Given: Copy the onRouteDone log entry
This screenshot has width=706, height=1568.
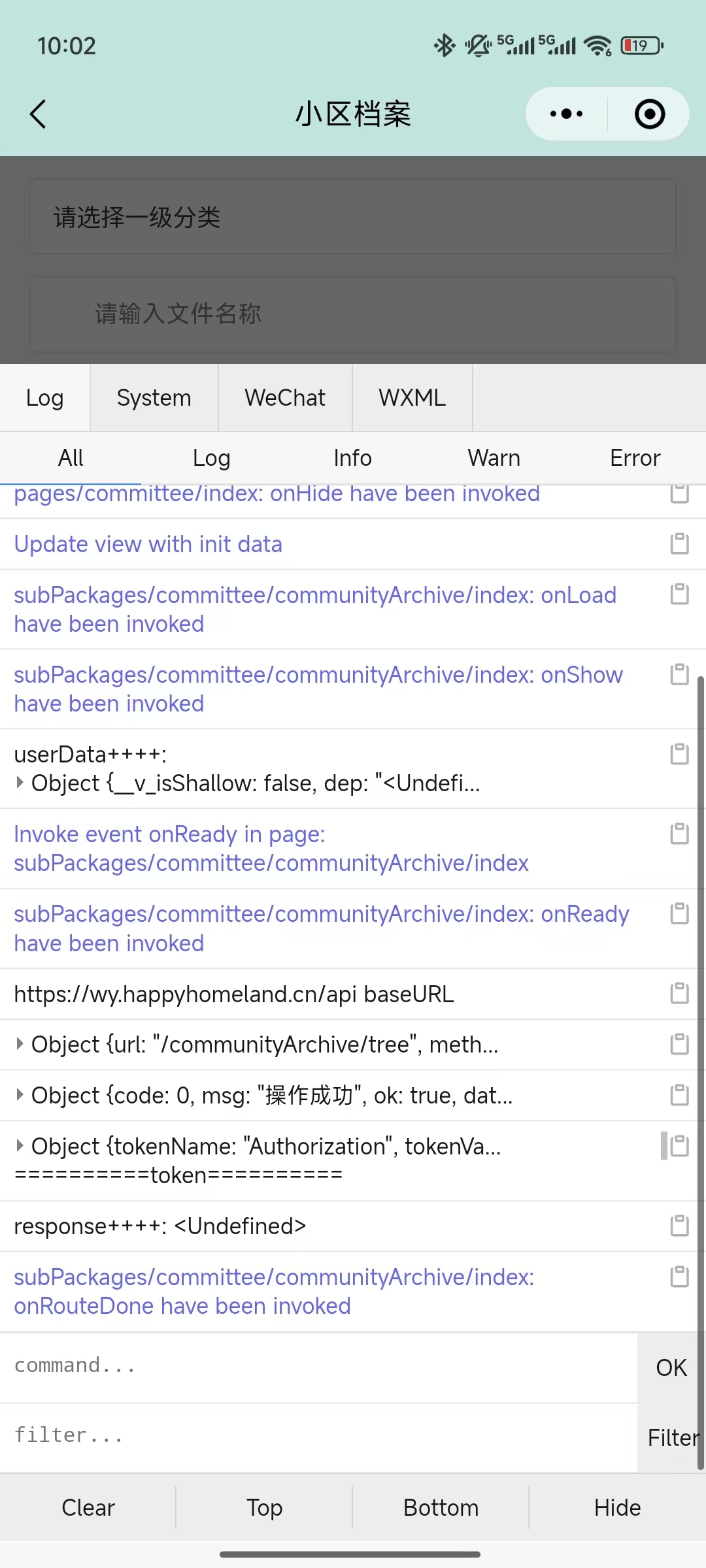Looking at the screenshot, I should (679, 1277).
